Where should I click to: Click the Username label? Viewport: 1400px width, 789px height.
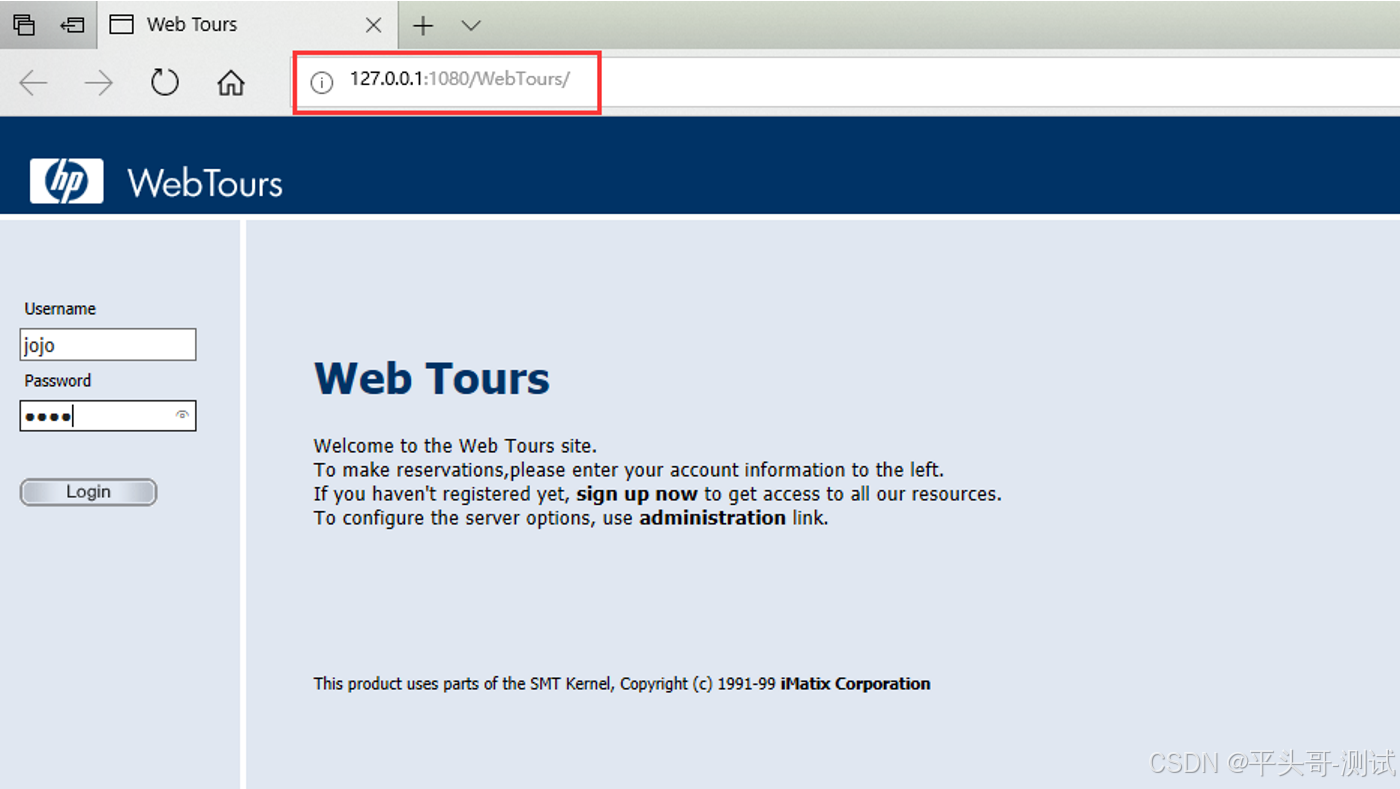(60, 309)
